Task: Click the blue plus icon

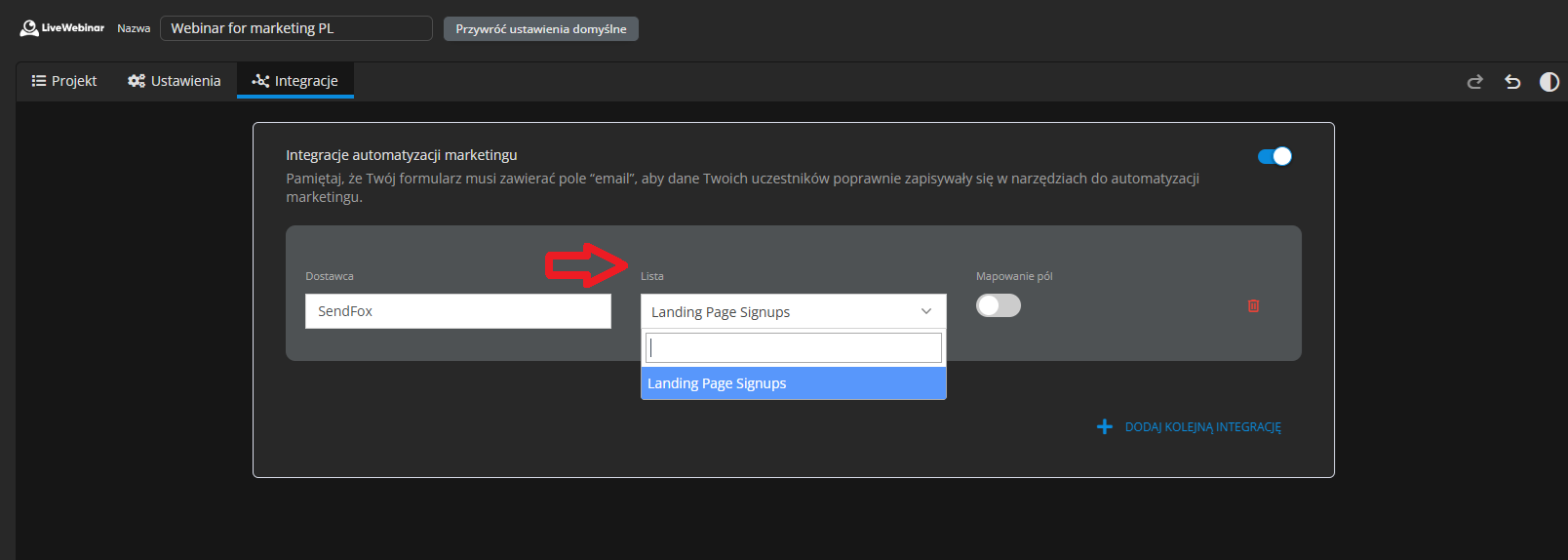Action: pos(1104,427)
